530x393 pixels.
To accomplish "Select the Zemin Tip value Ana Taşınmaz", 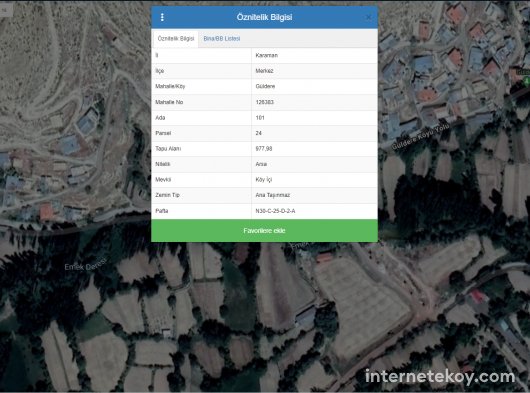I will (273, 195).
